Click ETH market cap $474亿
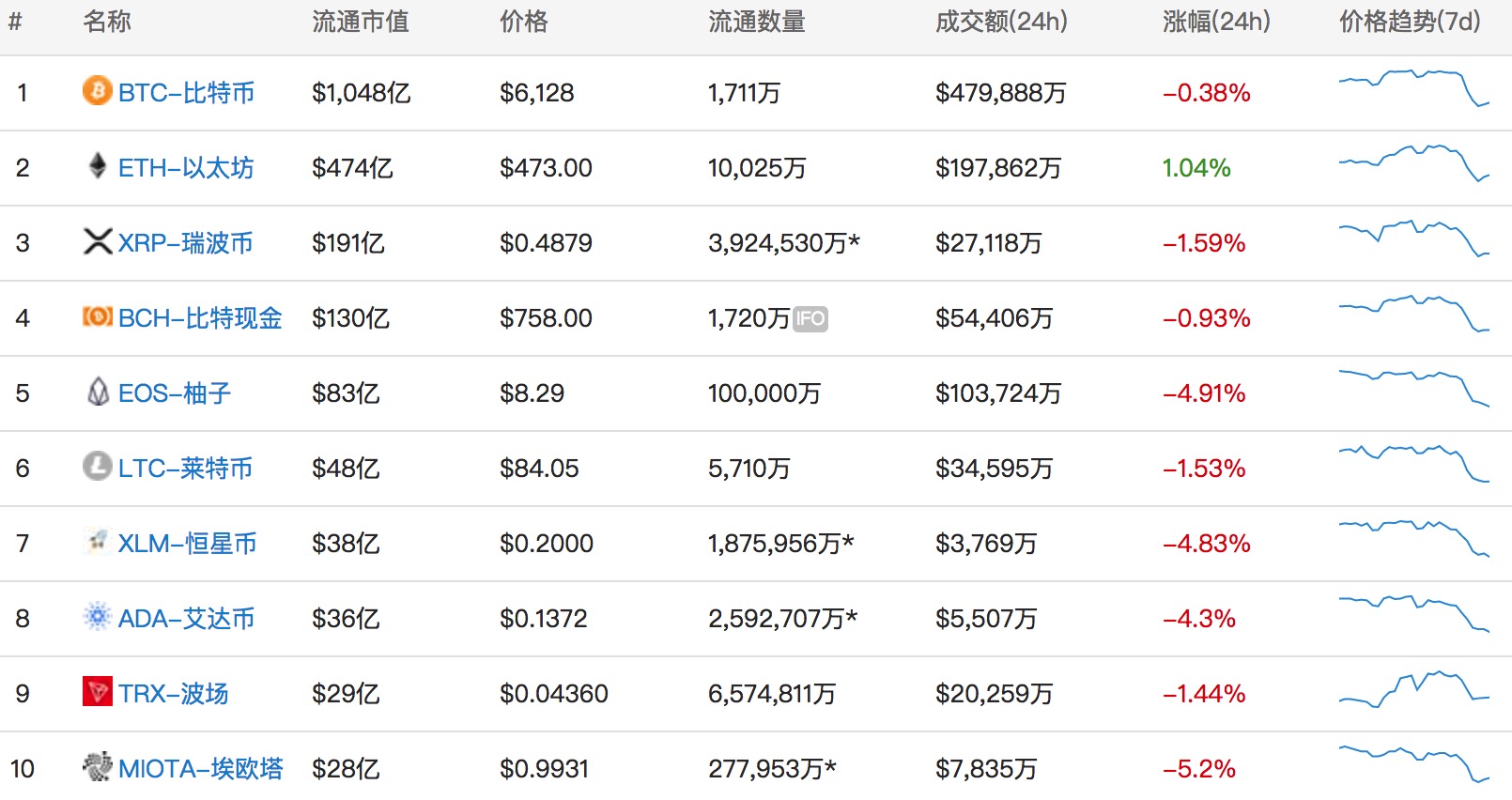 [x=352, y=168]
